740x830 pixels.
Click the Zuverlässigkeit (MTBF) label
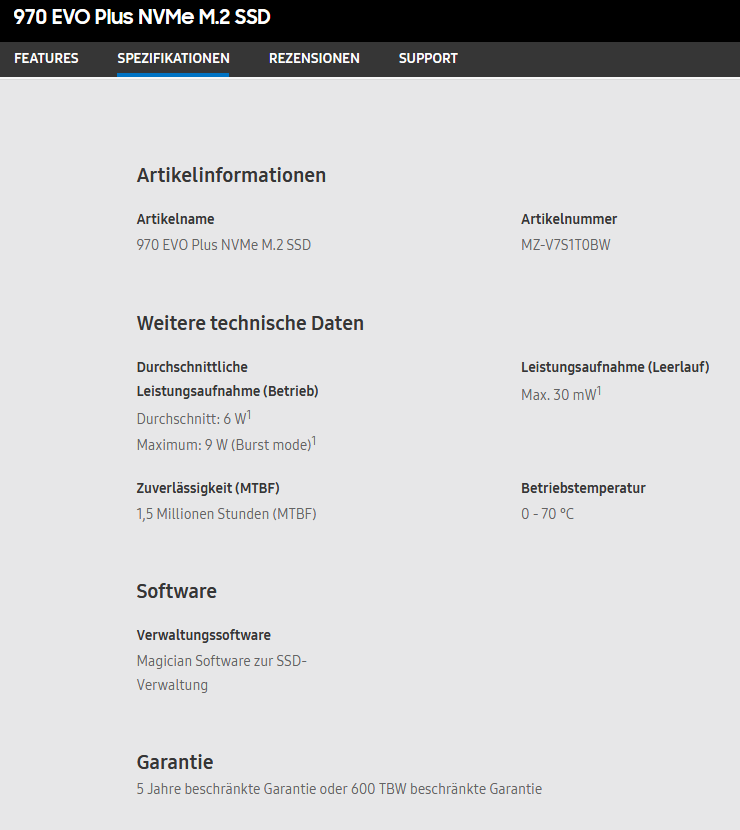pyautogui.click(x=208, y=488)
